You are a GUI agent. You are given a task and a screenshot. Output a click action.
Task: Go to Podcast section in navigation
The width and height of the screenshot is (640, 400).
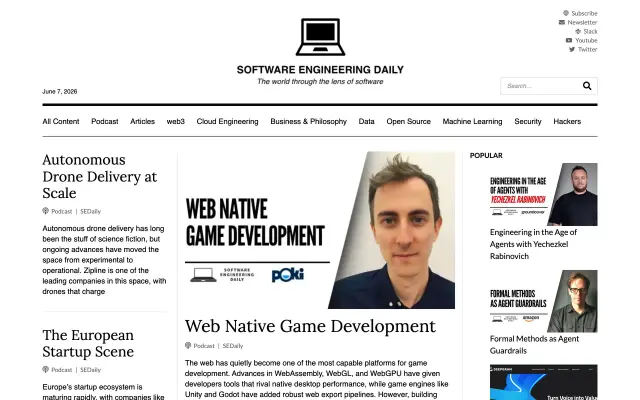coord(104,121)
